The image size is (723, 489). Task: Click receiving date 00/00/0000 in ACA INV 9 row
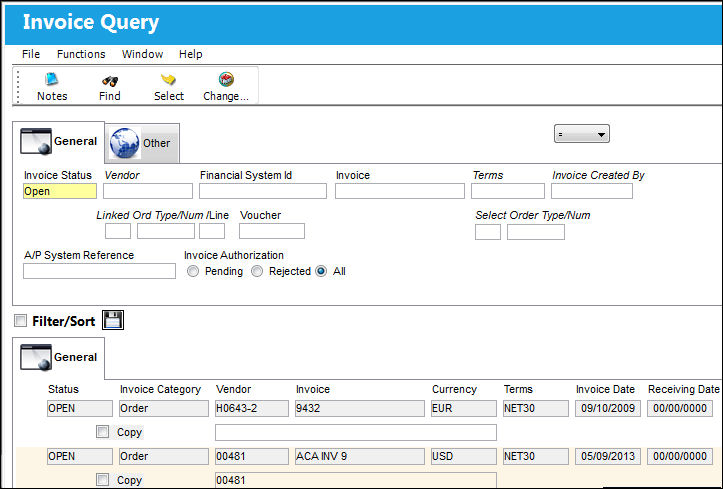coord(680,456)
